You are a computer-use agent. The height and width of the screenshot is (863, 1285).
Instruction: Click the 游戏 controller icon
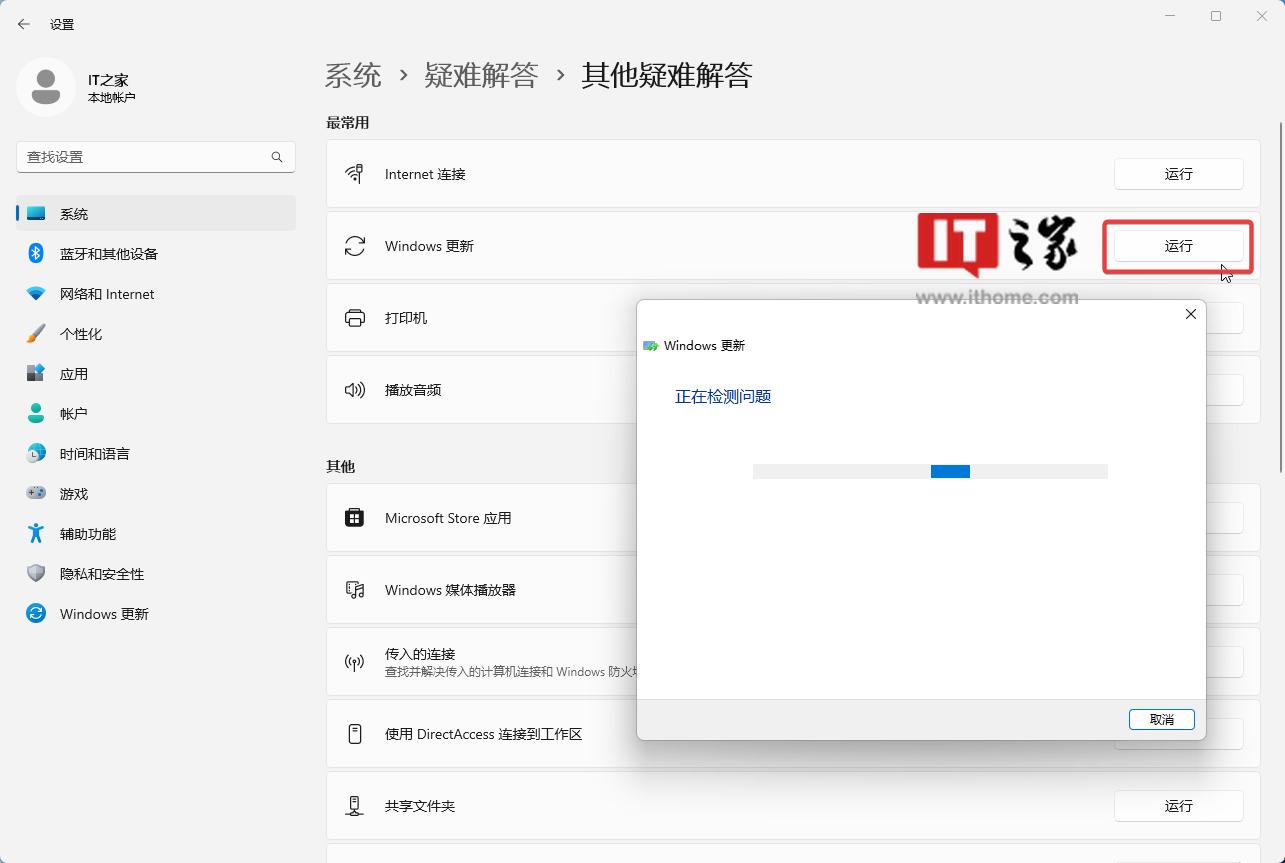pyautogui.click(x=36, y=494)
